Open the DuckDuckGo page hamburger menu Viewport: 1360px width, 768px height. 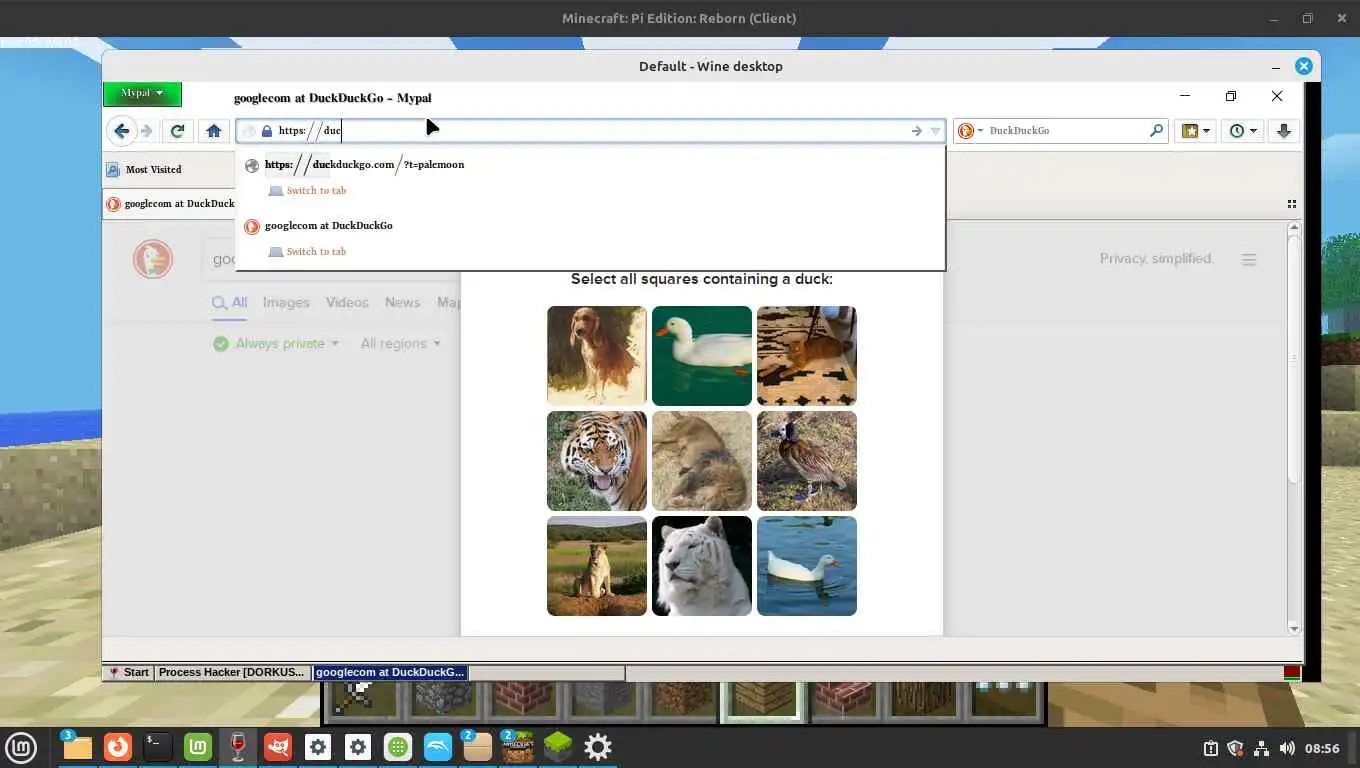pyautogui.click(x=1249, y=259)
